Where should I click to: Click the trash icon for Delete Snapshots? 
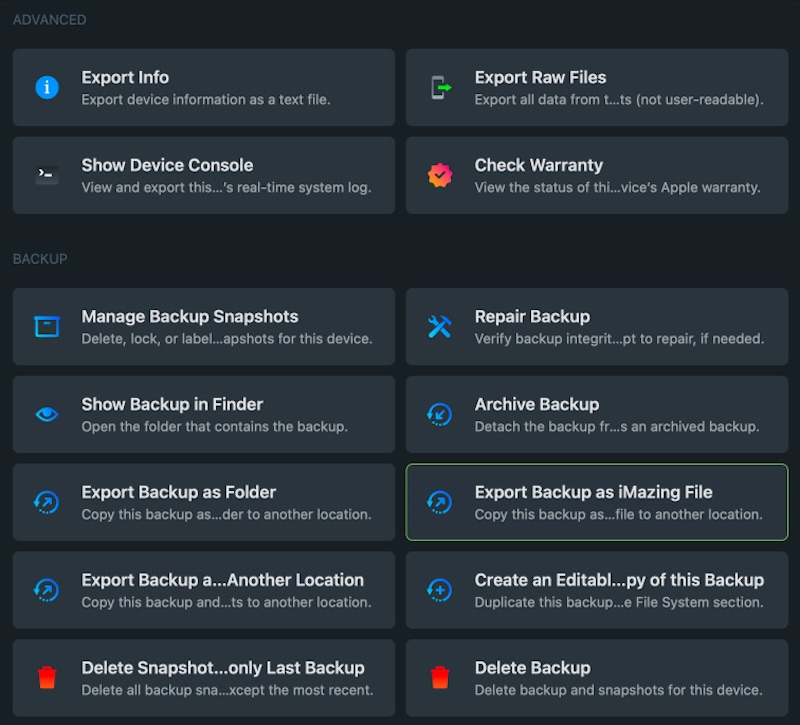coord(47,678)
